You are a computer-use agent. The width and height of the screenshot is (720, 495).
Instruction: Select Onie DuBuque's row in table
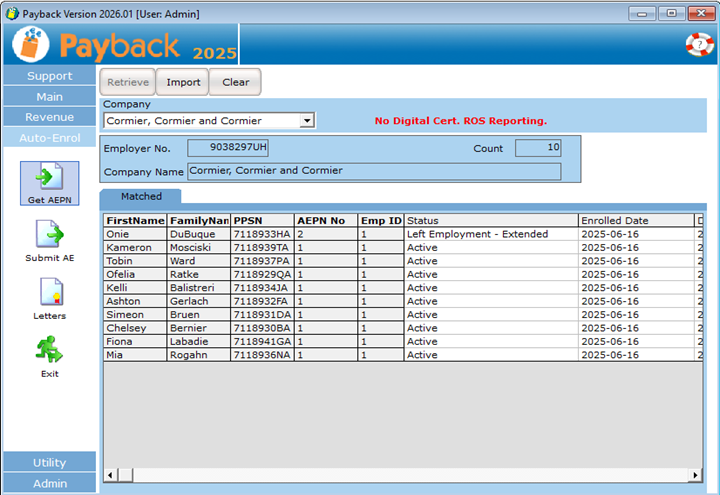pos(135,234)
